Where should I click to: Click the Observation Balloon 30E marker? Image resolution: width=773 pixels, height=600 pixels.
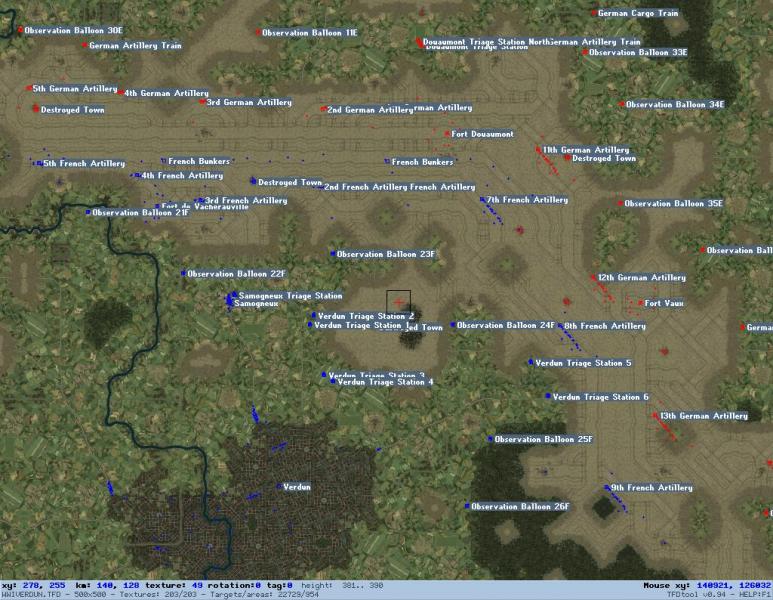20,30
